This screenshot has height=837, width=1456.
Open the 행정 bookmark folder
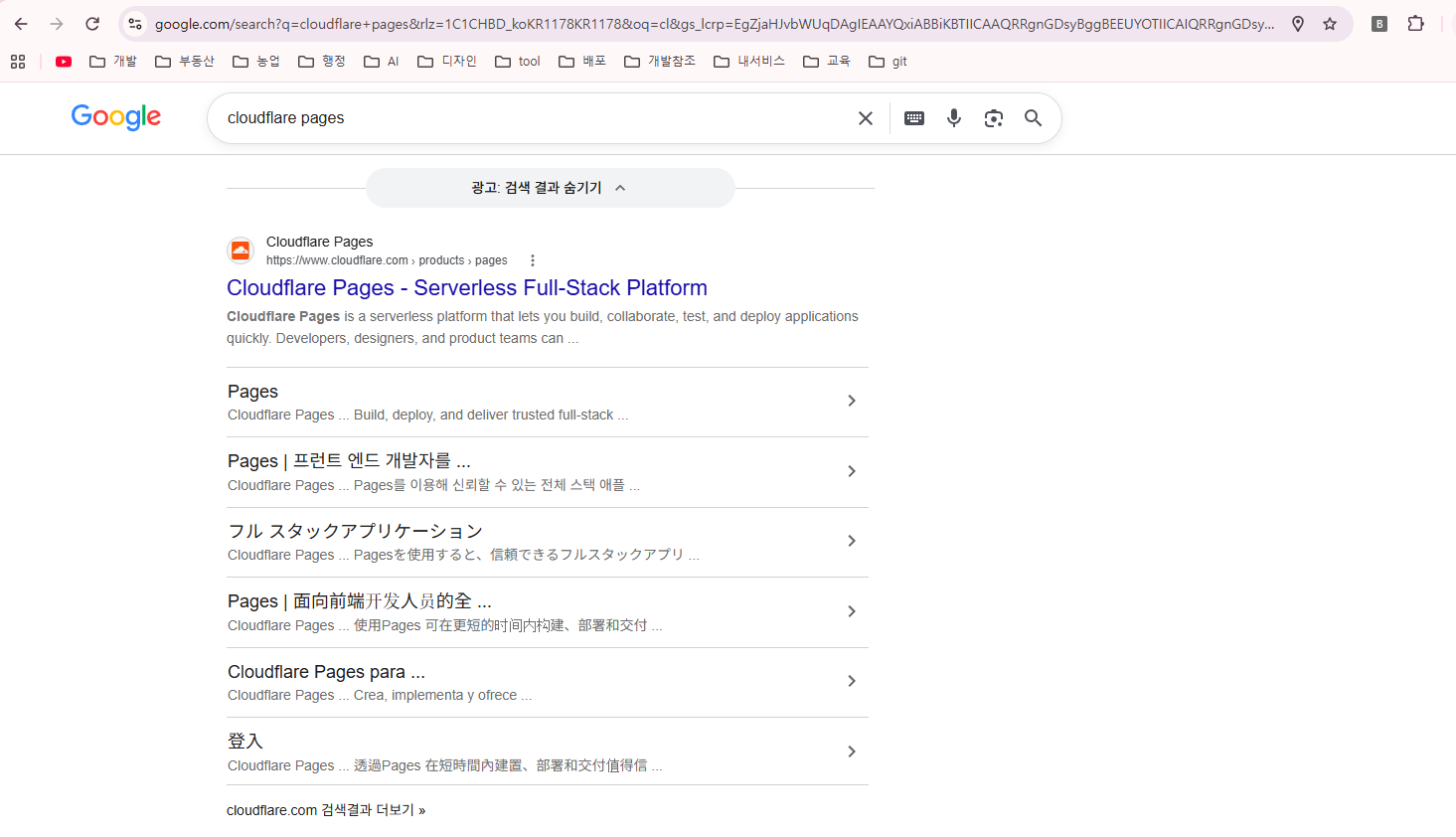(322, 62)
